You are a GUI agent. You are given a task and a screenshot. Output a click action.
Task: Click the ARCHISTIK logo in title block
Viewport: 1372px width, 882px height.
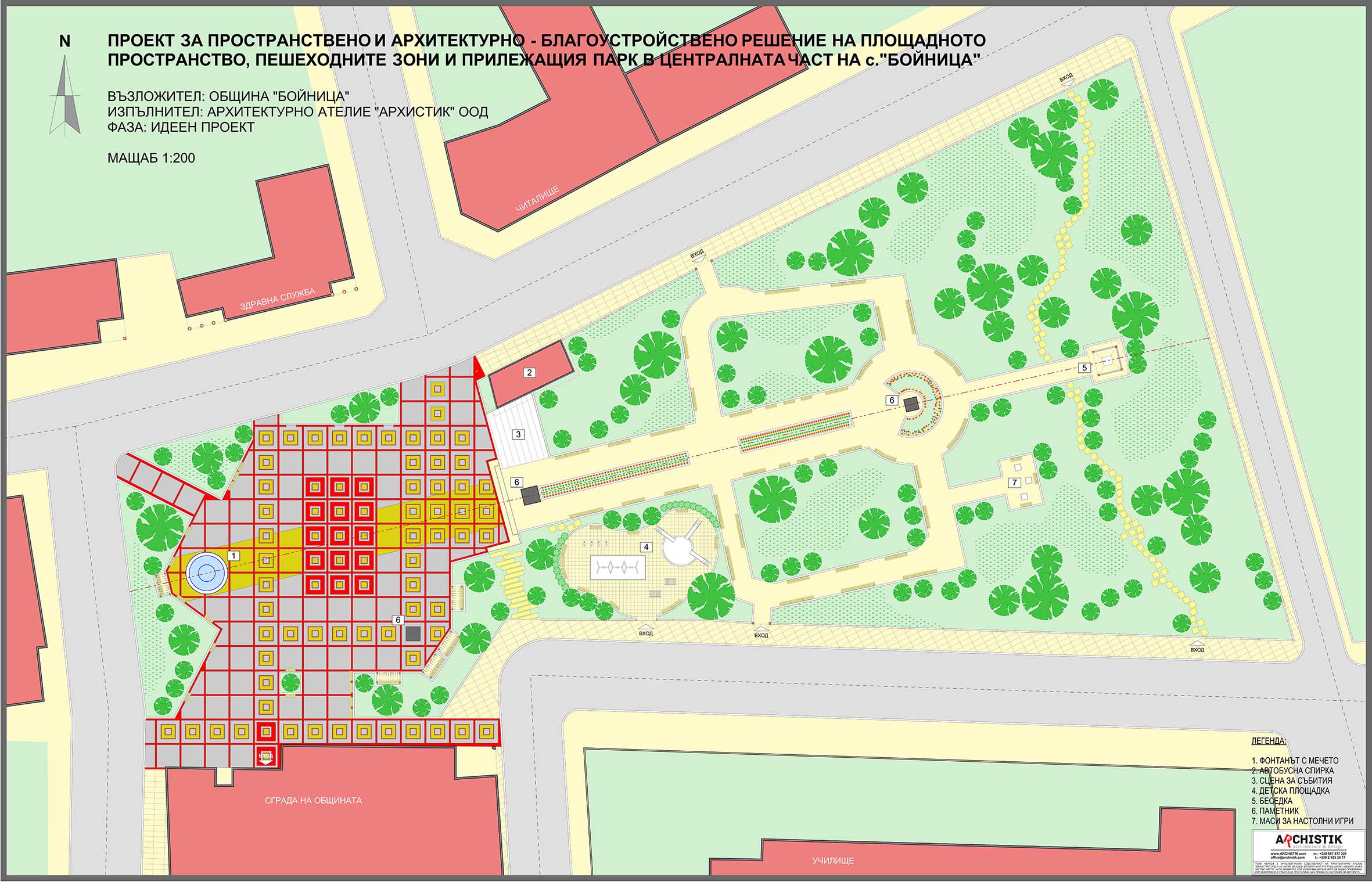[x=1308, y=841]
